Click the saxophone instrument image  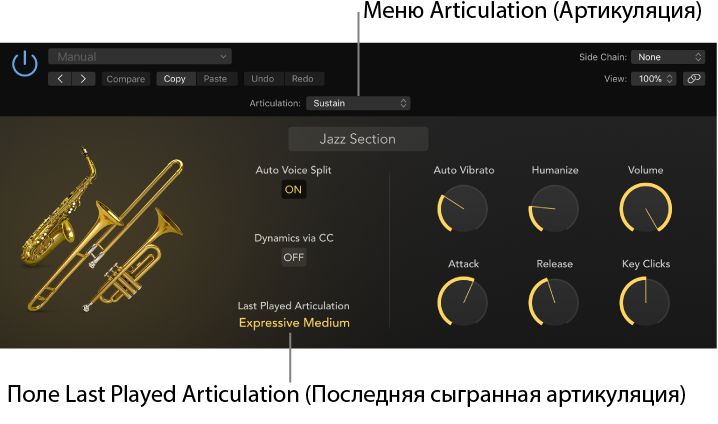click(60, 208)
